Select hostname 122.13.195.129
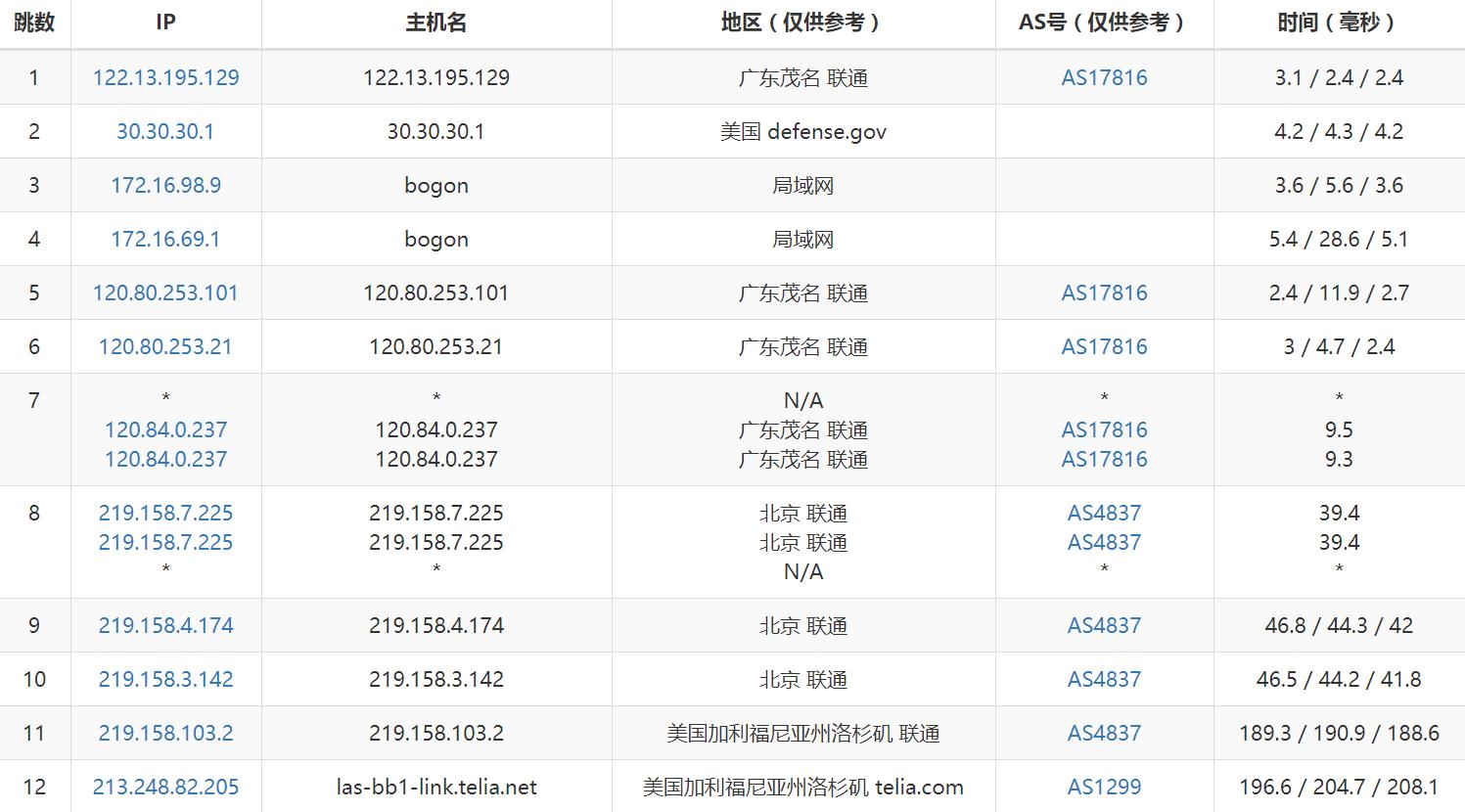This screenshot has height=812, width=1465. tap(435, 78)
